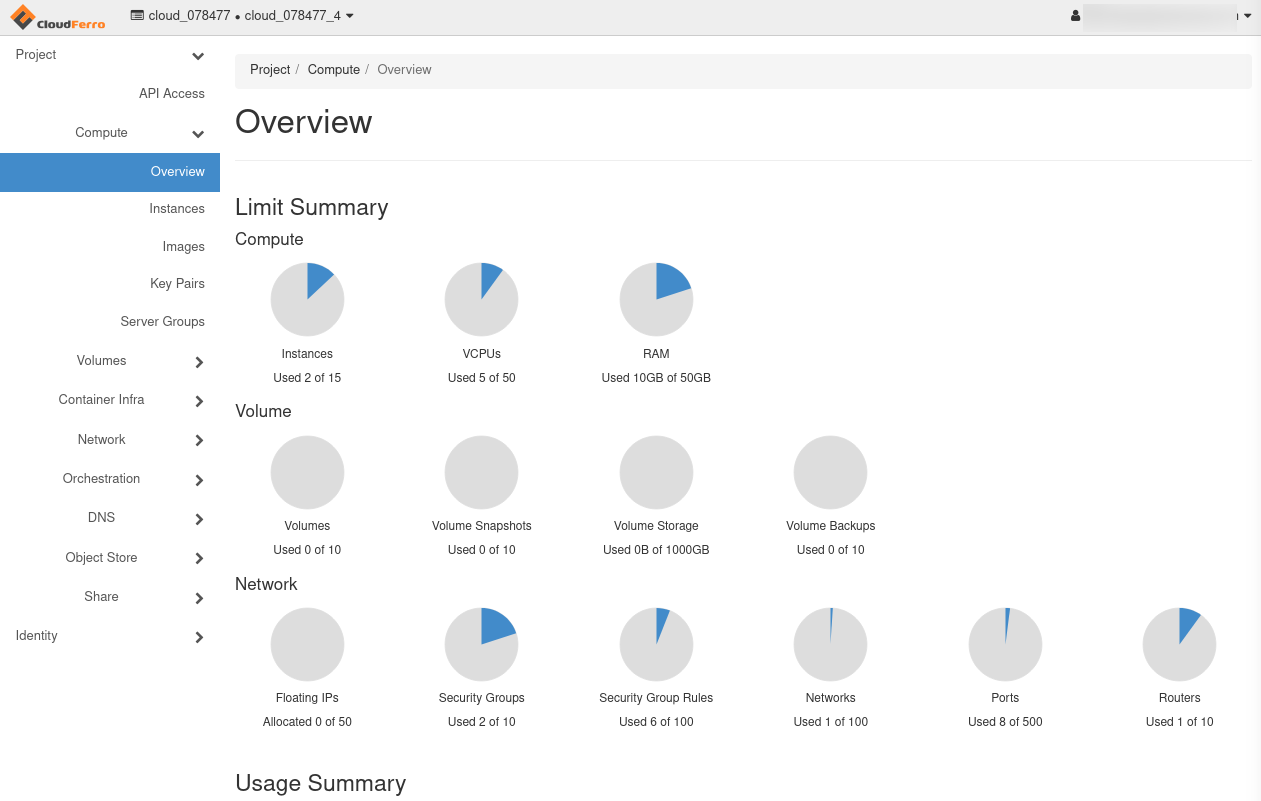
Task: Expand the Identity sidebar section
Action: pos(199,637)
